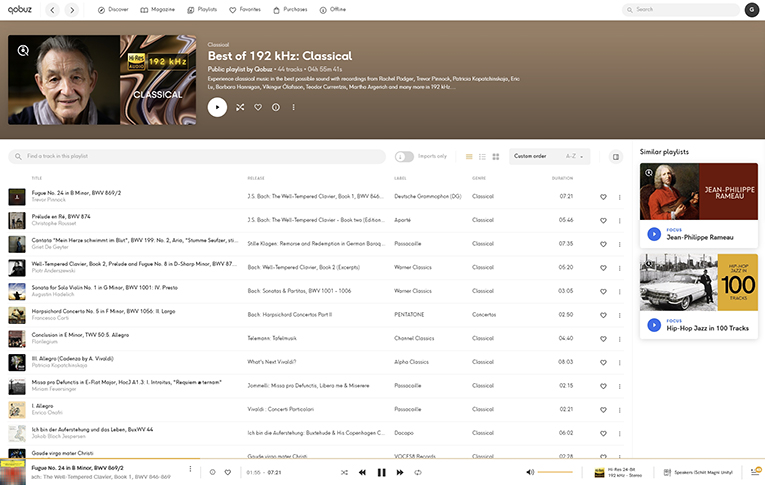The height and width of the screenshot is (485, 765).
Task: Click the Find a track in this playlist field
Action: click(197, 156)
